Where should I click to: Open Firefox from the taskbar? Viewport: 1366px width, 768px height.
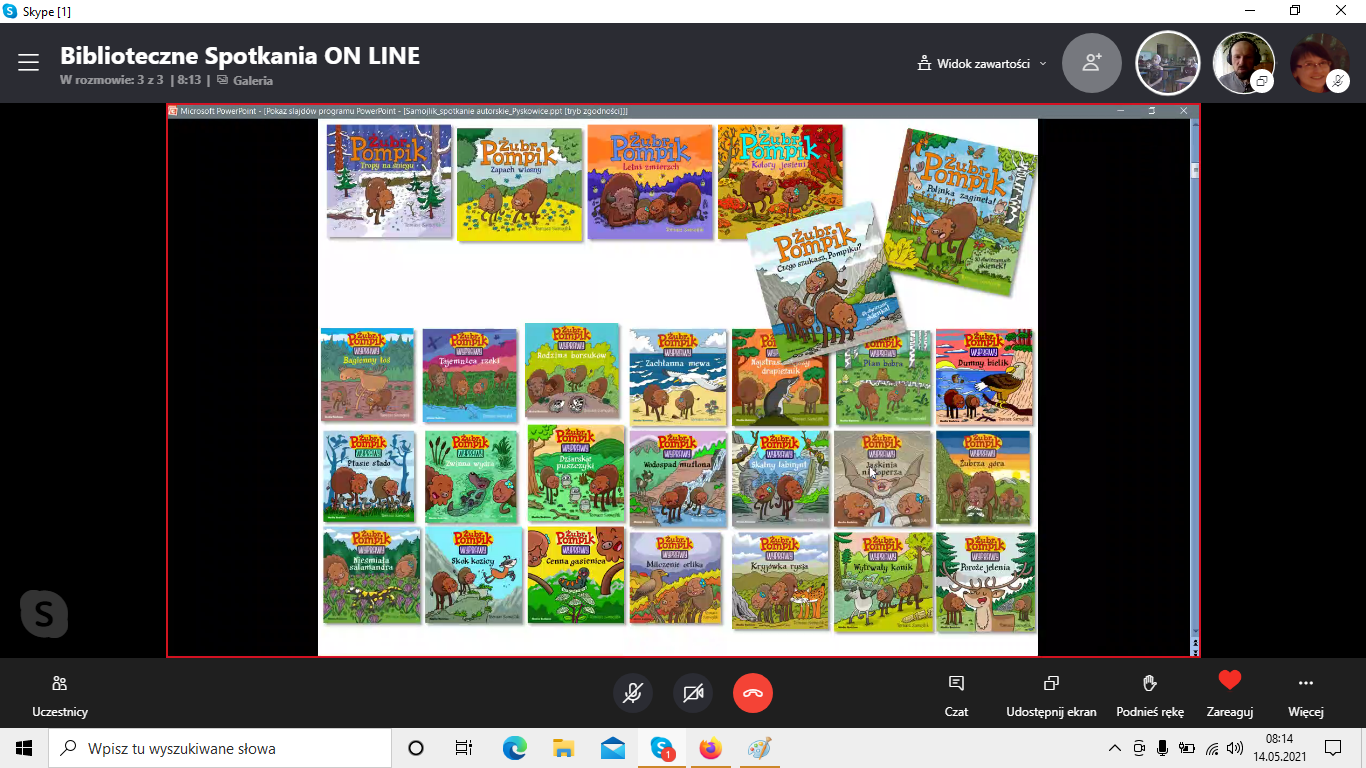pos(710,748)
